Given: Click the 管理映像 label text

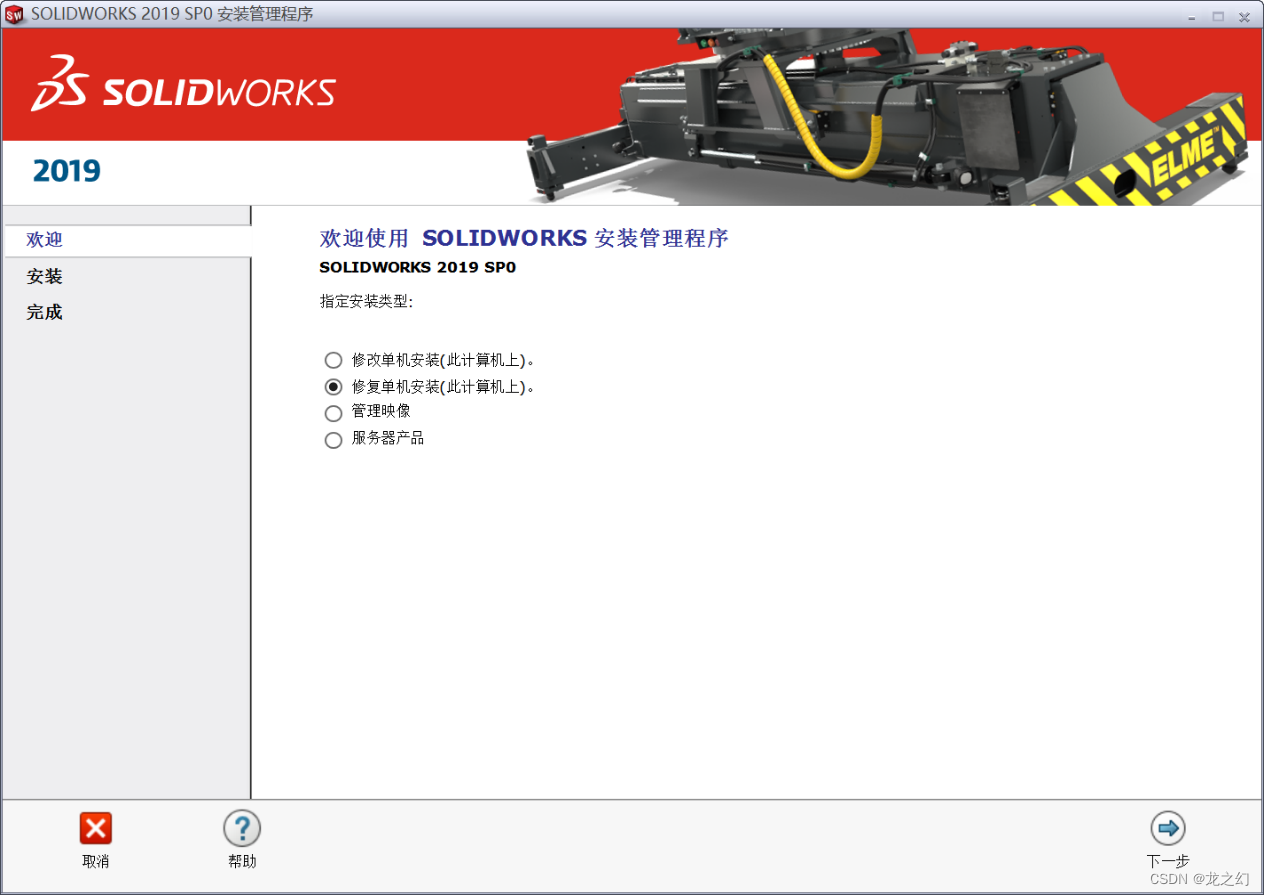Looking at the screenshot, I should tap(381, 412).
